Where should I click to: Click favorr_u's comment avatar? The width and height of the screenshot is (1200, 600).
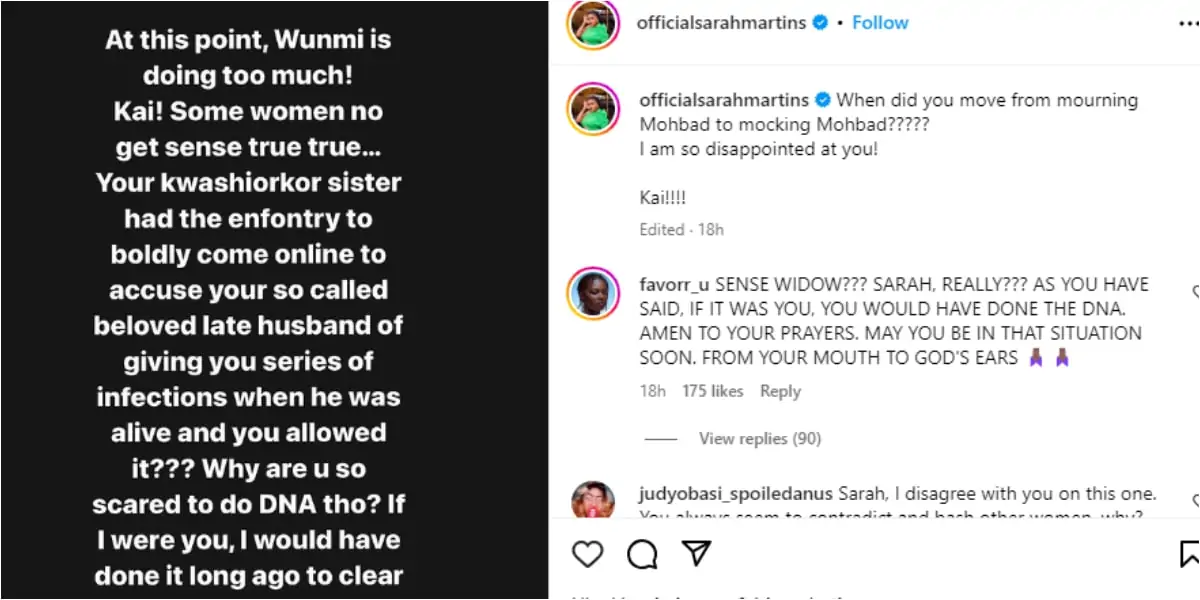[593, 294]
